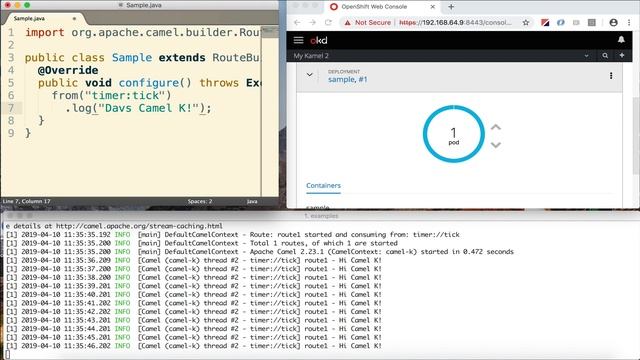Click the red-black extension icon
The width and height of the screenshot is (640, 360).
[545, 22]
